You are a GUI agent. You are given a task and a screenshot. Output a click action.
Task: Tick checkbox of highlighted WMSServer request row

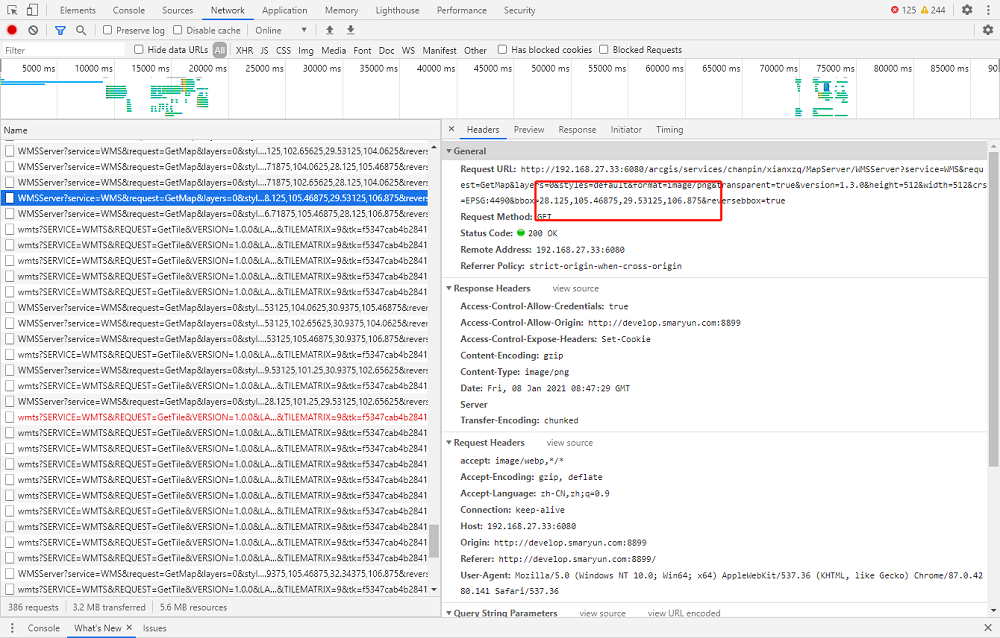click(x=10, y=198)
